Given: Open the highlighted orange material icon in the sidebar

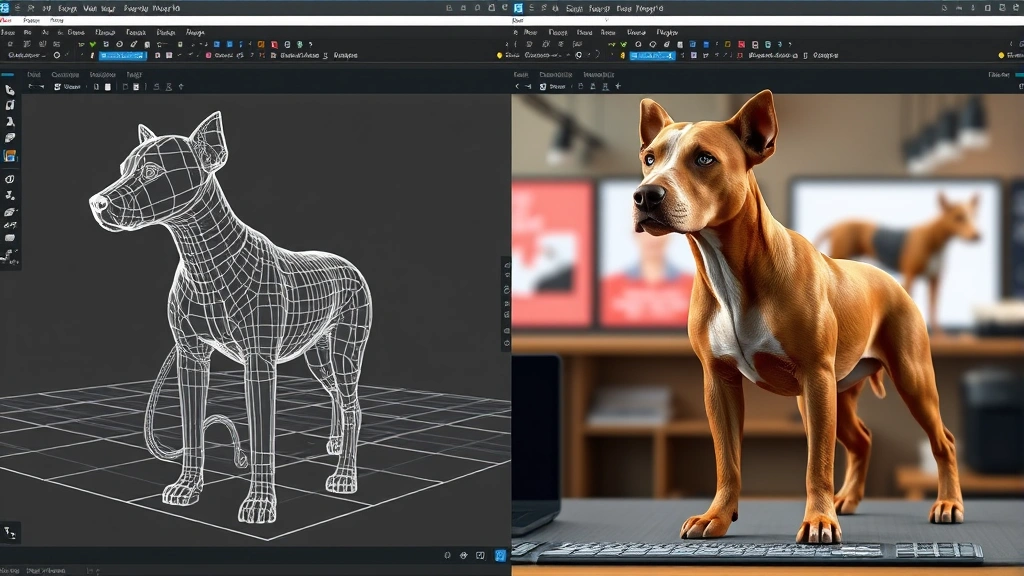Looking at the screenshot, I should pyautogui.click(x=11, y=155).
